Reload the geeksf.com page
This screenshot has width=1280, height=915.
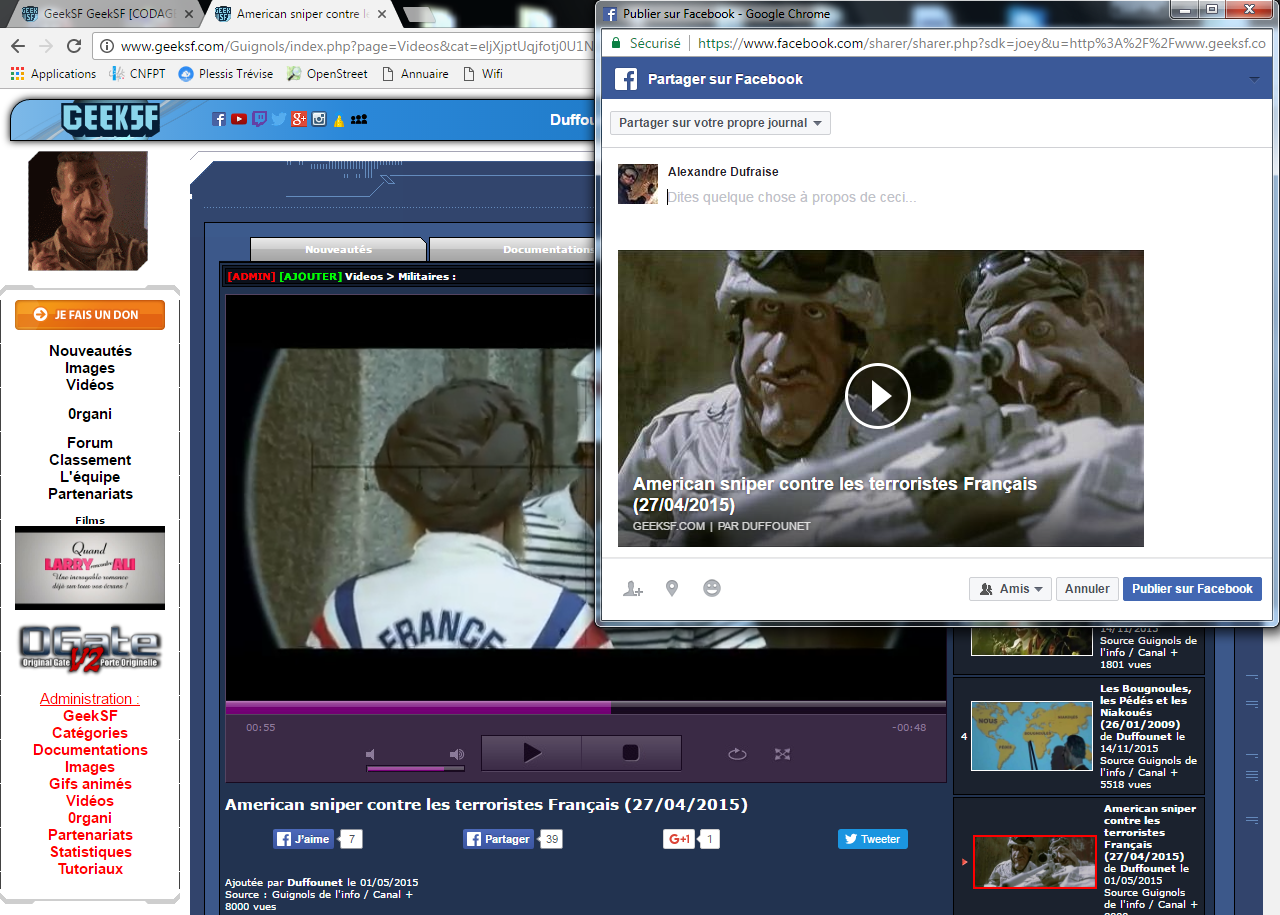click(73, 46)
